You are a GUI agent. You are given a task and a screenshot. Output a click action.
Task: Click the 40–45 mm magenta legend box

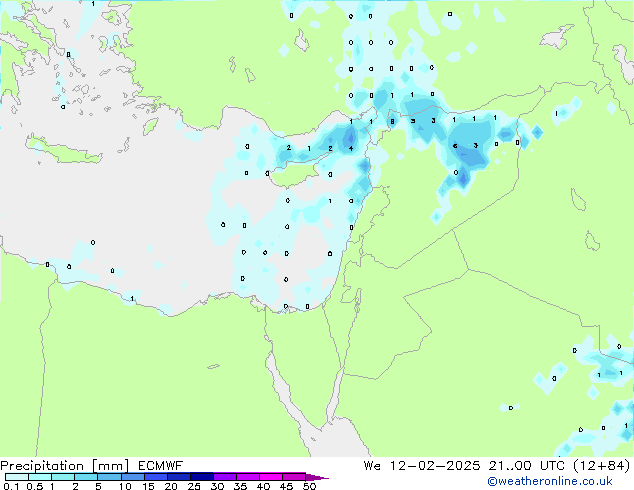[x=271, y=477]
